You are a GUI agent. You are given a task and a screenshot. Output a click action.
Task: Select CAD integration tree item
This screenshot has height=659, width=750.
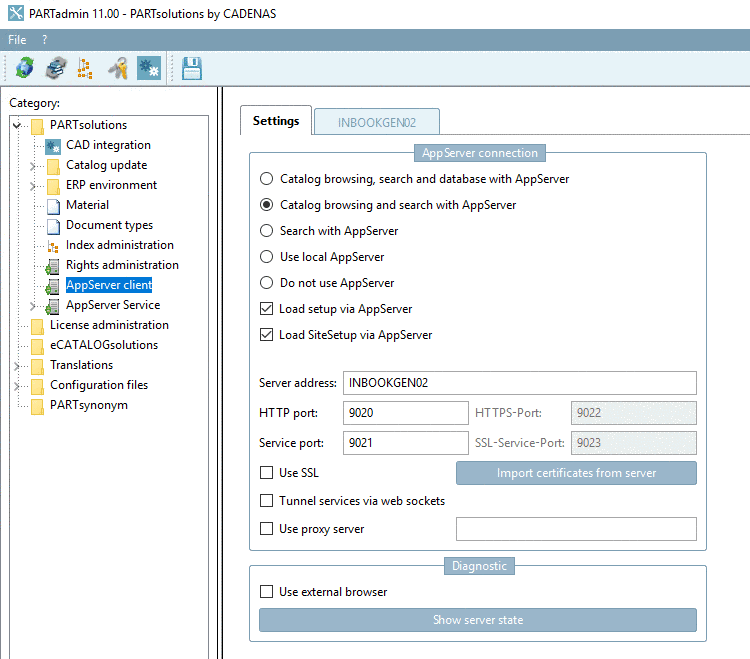point(109,145)
